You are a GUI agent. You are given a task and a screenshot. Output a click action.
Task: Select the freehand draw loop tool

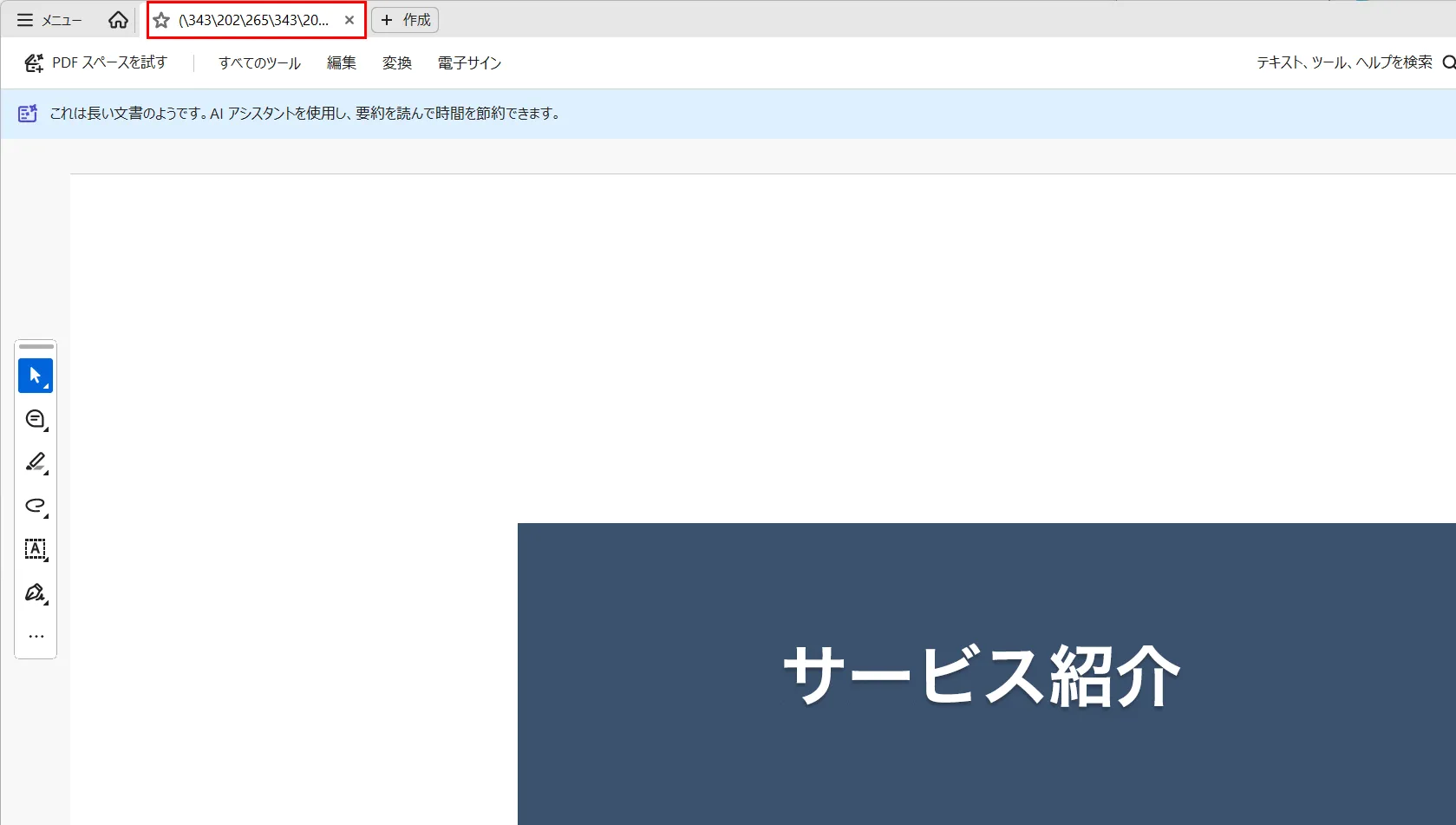pyautogui.click(x=36, y=506)
